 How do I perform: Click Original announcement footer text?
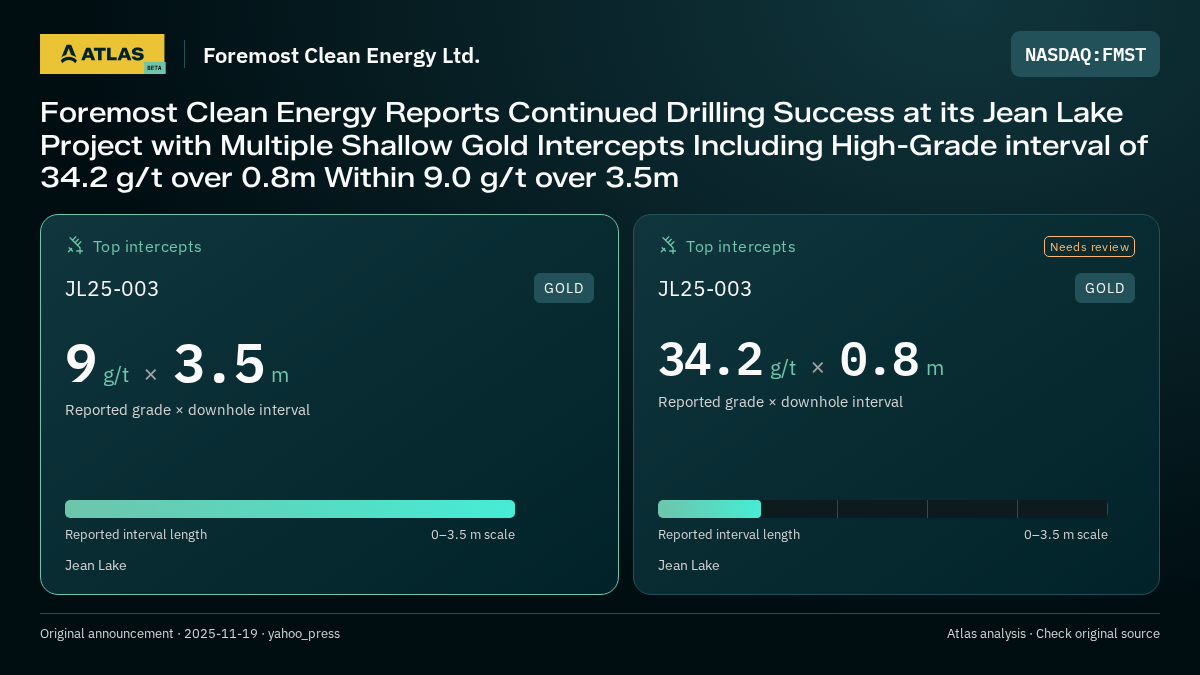click(x=190, y=633)
